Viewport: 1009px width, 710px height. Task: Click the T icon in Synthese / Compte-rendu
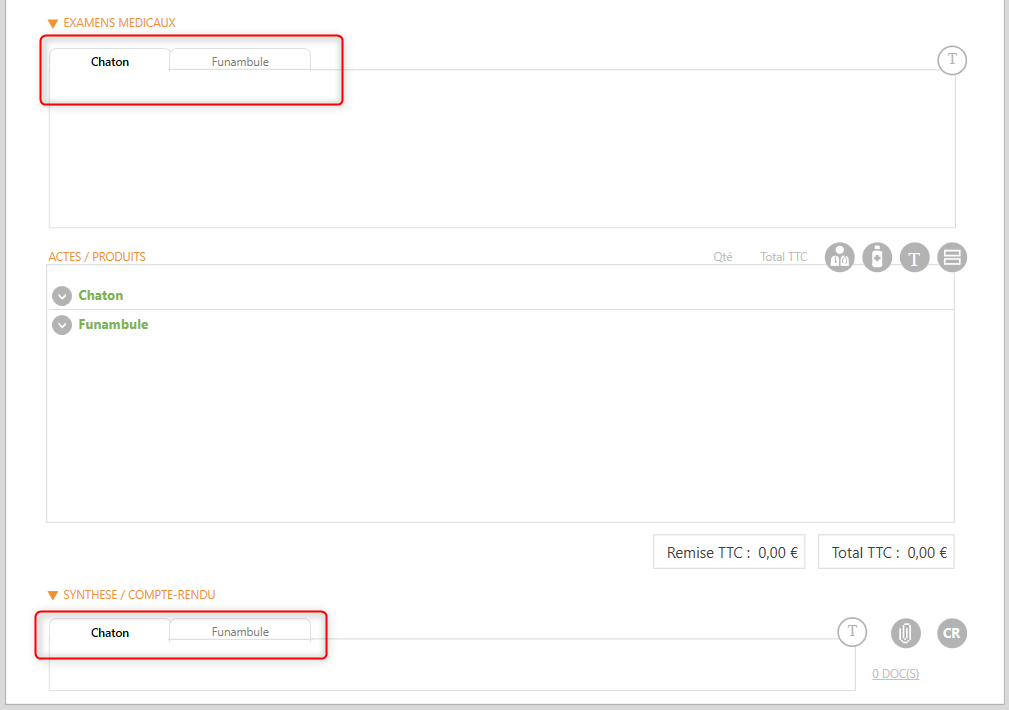(852, 631)
